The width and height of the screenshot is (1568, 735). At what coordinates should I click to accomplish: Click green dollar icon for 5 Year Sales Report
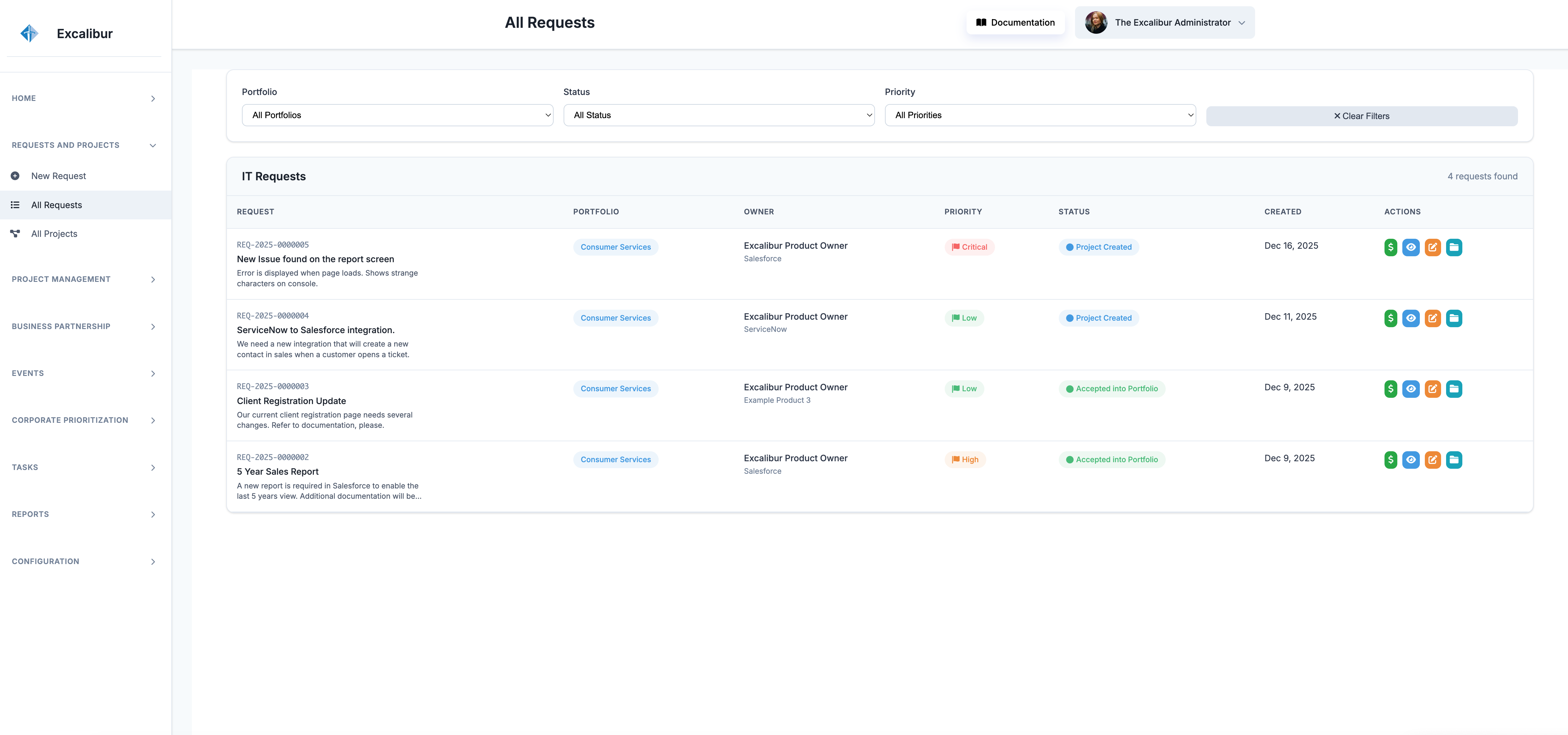[1390, 460]
